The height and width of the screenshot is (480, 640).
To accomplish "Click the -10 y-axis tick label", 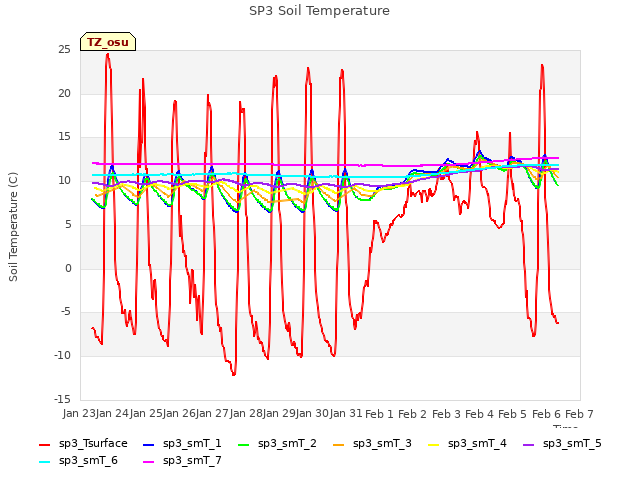I will [x=62, y=356].
